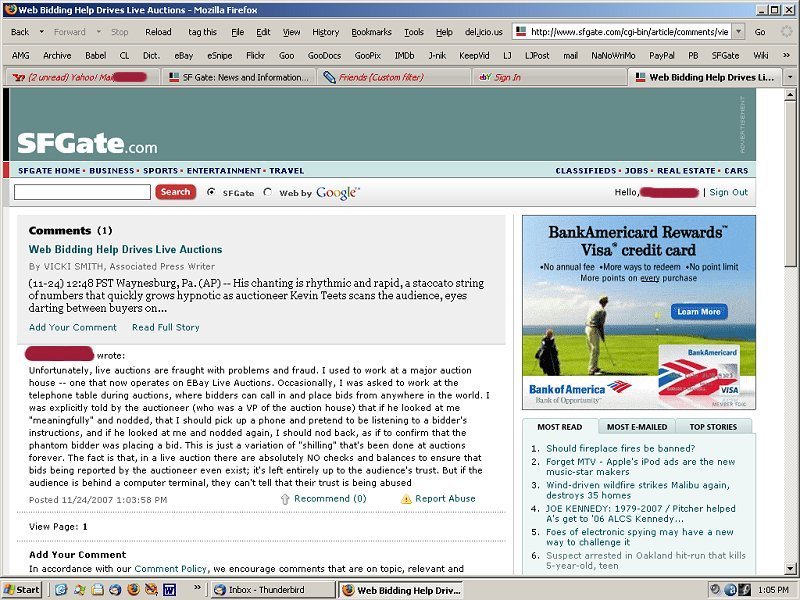
Task: Expand the quick launch overflow chevron
Action: (x=197, y=588)
